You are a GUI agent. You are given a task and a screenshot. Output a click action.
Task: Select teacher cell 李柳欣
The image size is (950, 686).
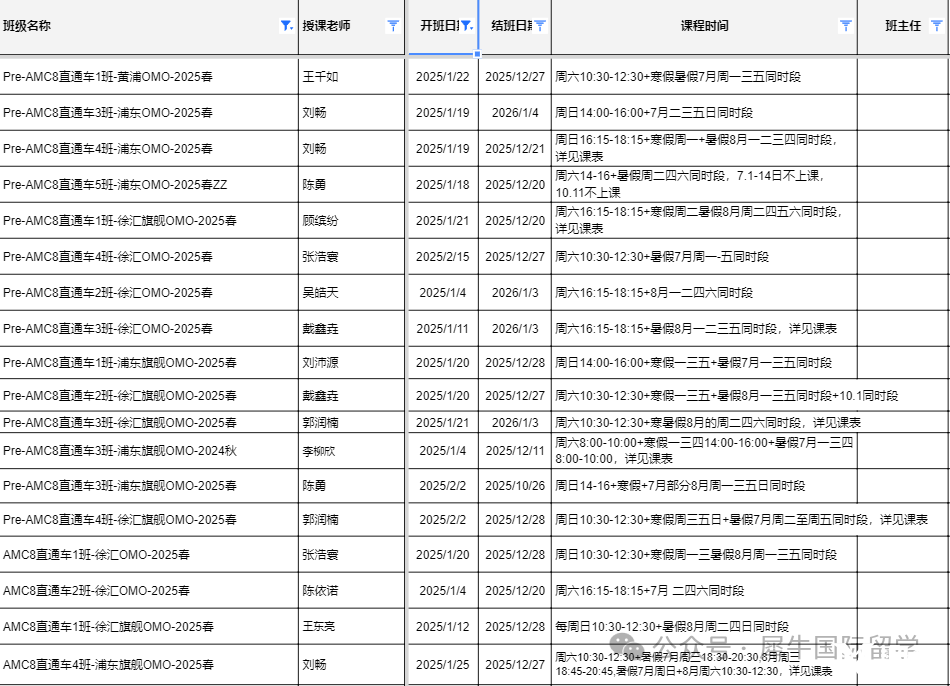tap(351, 451)
